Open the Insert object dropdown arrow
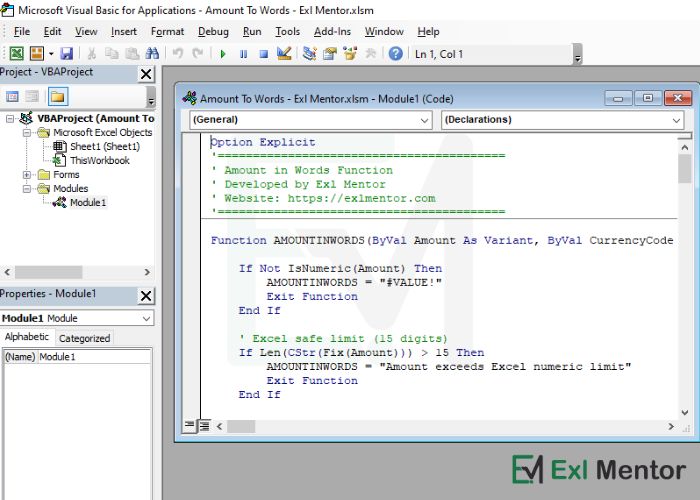Screen dimensions: 700x500 pyautogui.click(x=51, y=54)
